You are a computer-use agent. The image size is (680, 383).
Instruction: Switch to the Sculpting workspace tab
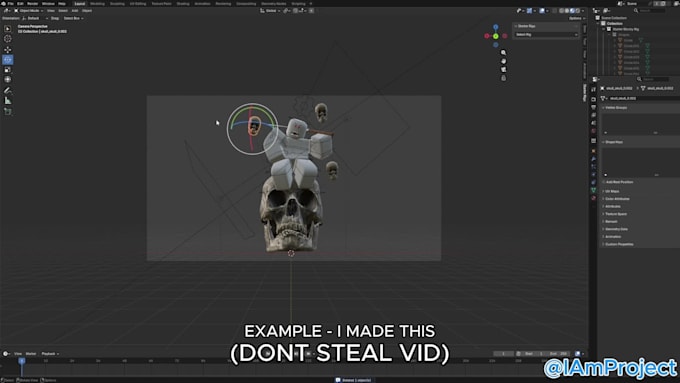117,3
